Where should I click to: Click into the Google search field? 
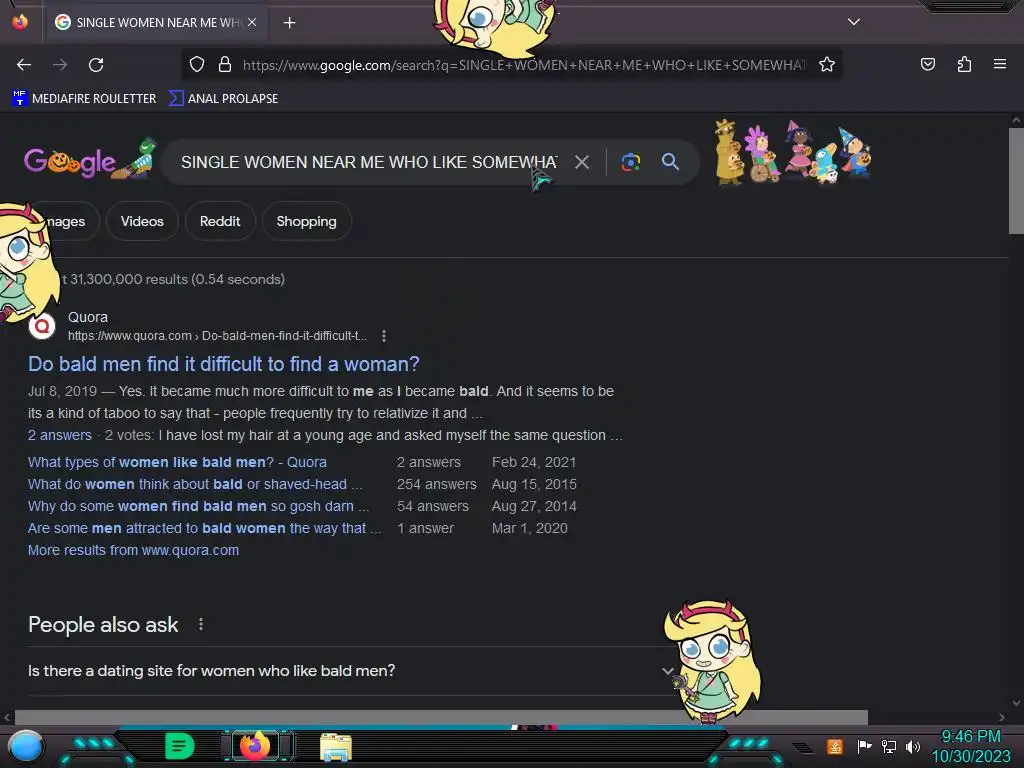(369, 162)
